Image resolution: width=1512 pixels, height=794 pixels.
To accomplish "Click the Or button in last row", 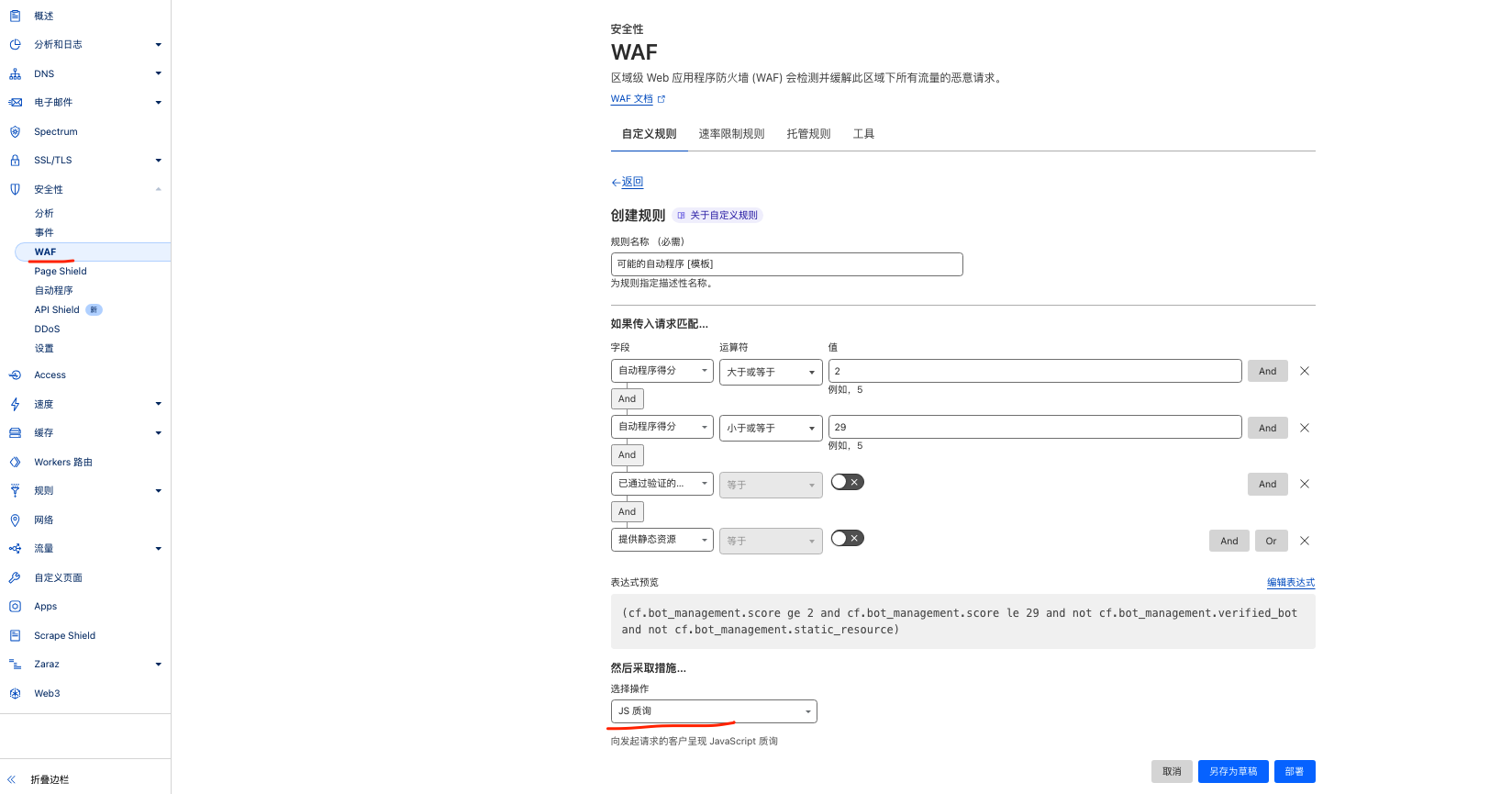I will click(1271, 541).
